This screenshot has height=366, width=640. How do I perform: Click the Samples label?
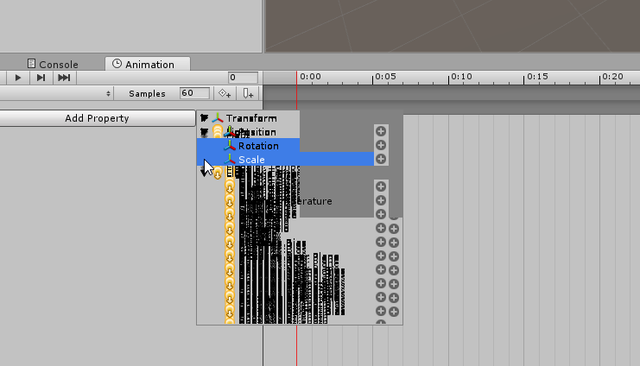pyautogui.click(x=147, y=93)
